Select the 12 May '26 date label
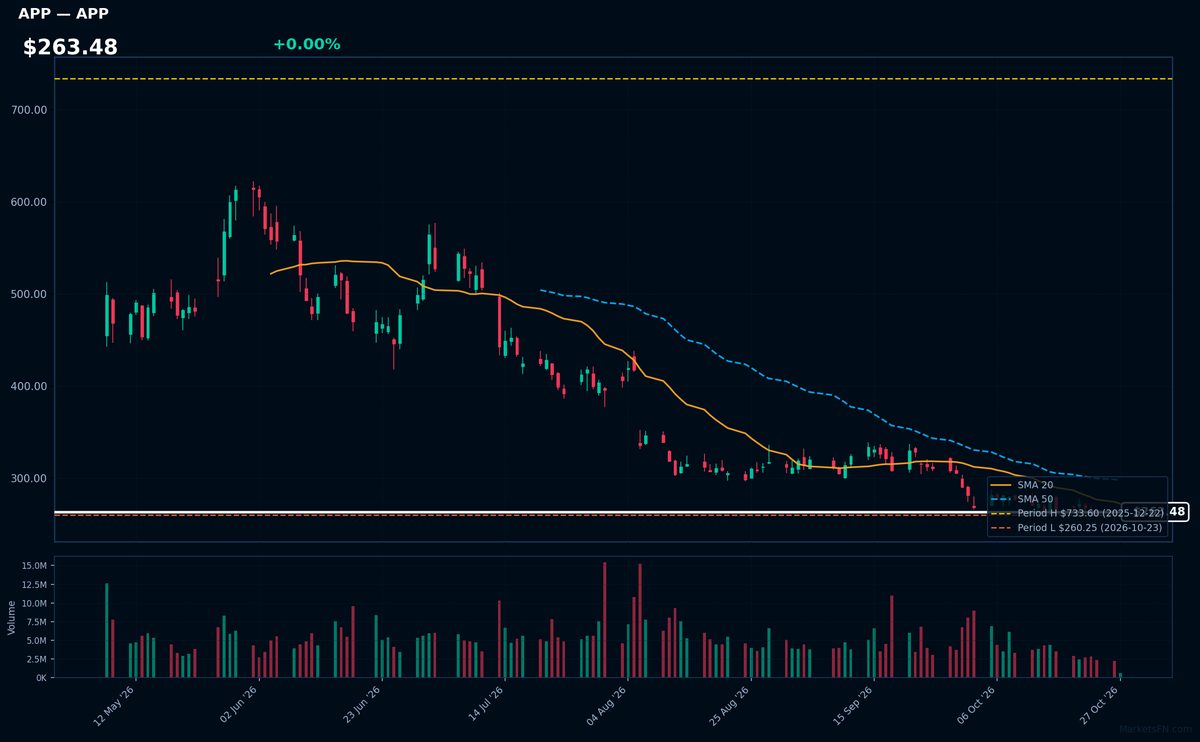This screenshot has width=1200, height=742. click(114, 707)
